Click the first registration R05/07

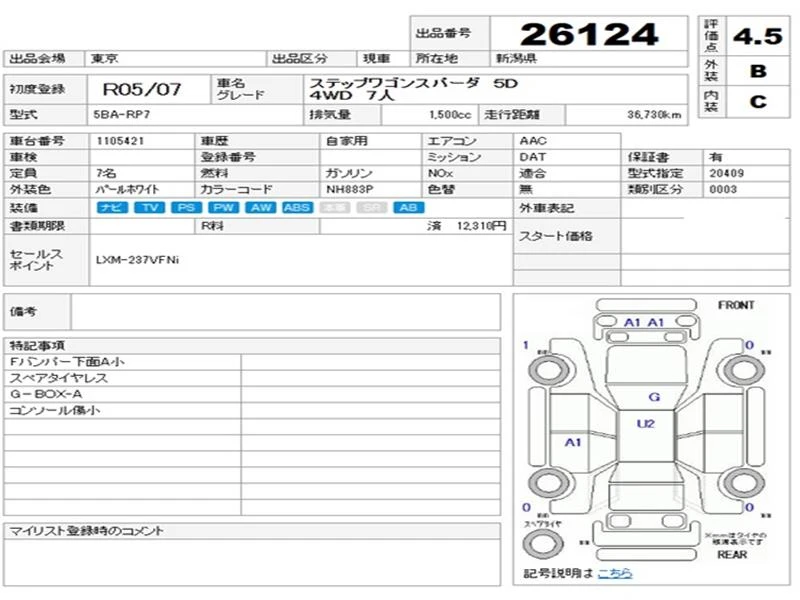pos(142,89)
